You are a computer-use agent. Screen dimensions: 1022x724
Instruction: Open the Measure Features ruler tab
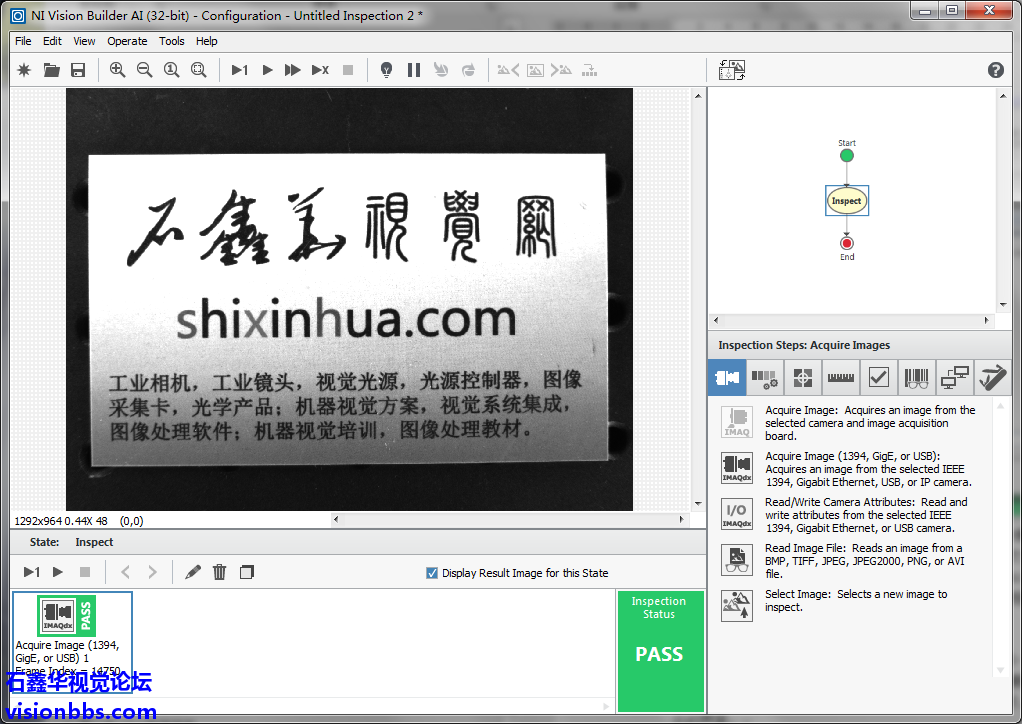coord(840,378)
